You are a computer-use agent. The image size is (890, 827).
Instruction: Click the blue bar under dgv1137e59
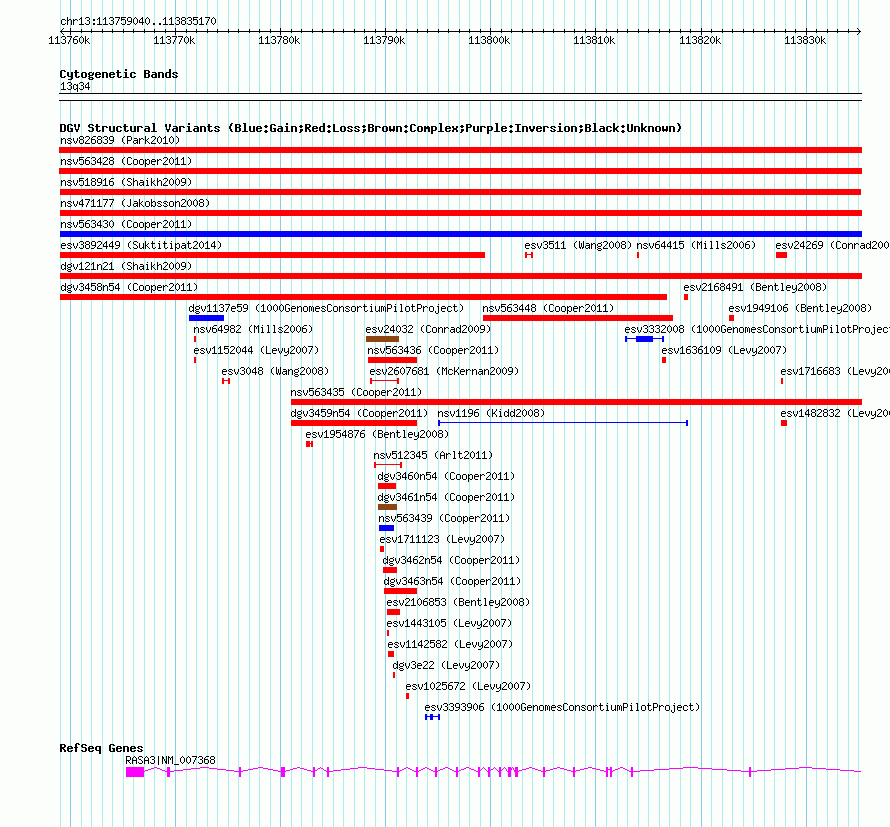207,318
